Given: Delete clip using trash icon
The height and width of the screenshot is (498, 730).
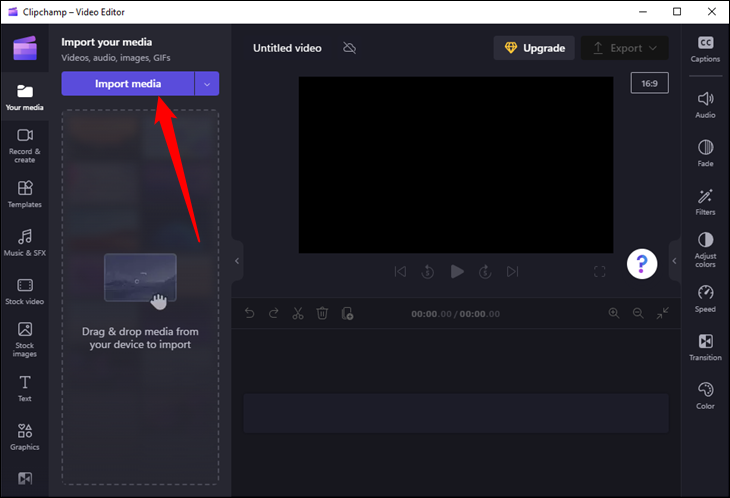Looking at the screenshot, I should pos(322,313).
